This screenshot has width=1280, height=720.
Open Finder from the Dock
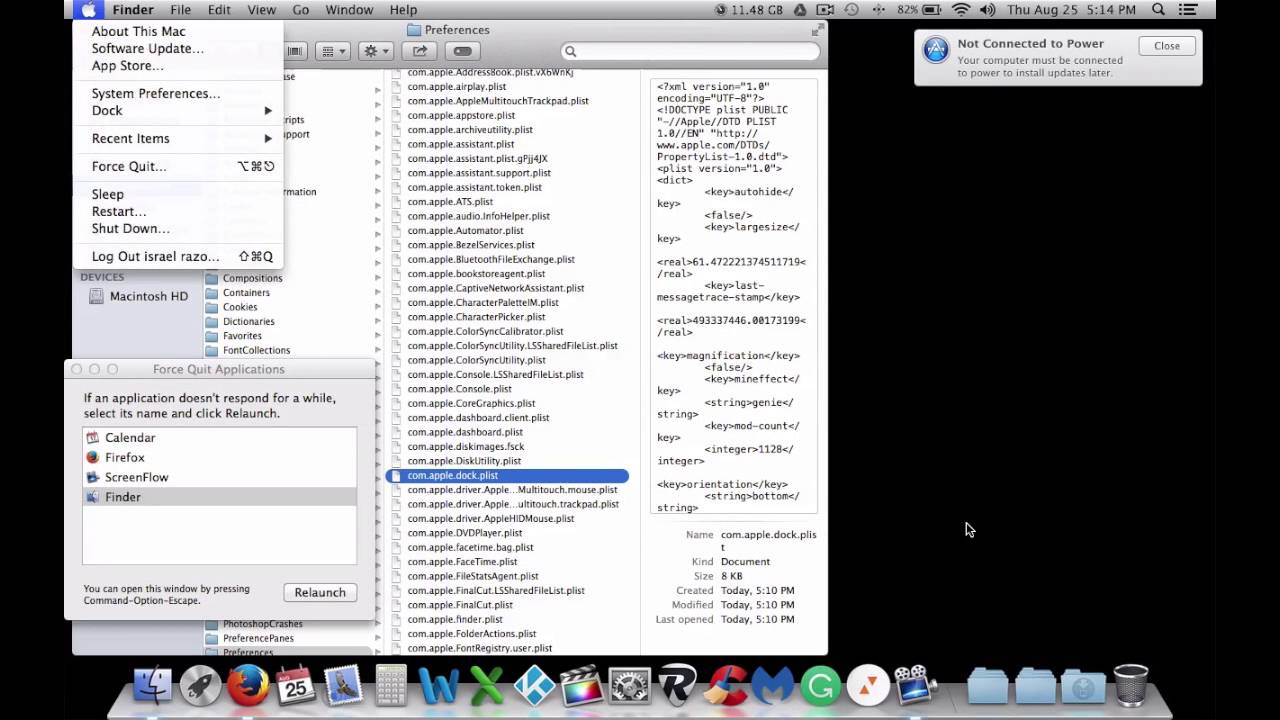[x=153, y=687]
